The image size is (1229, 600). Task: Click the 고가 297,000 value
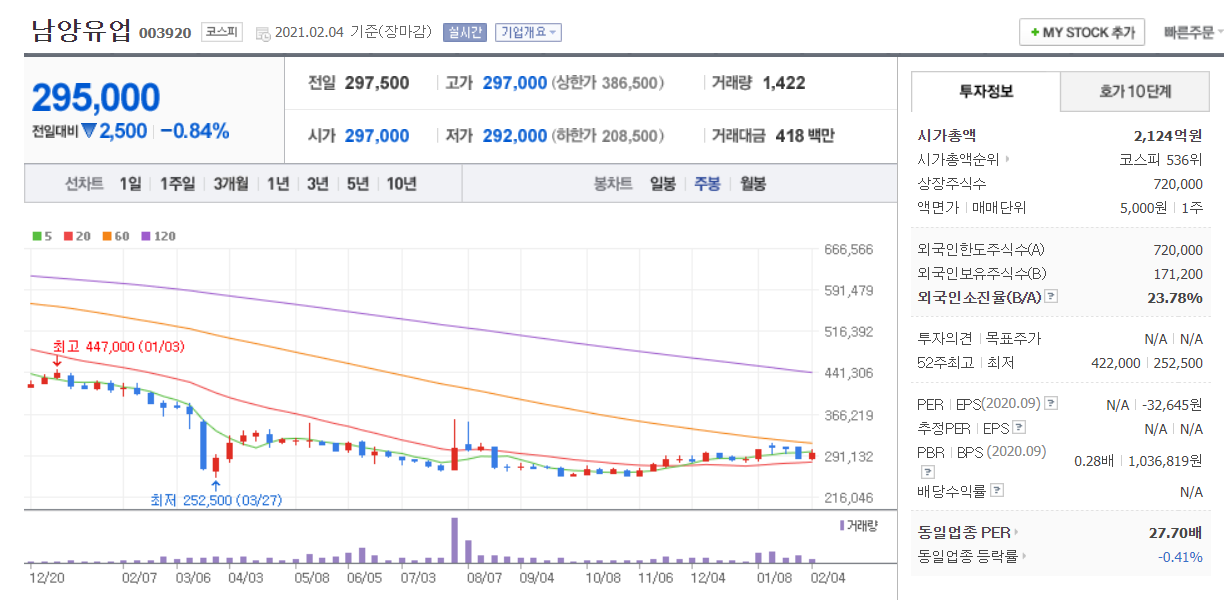point(514,83)
